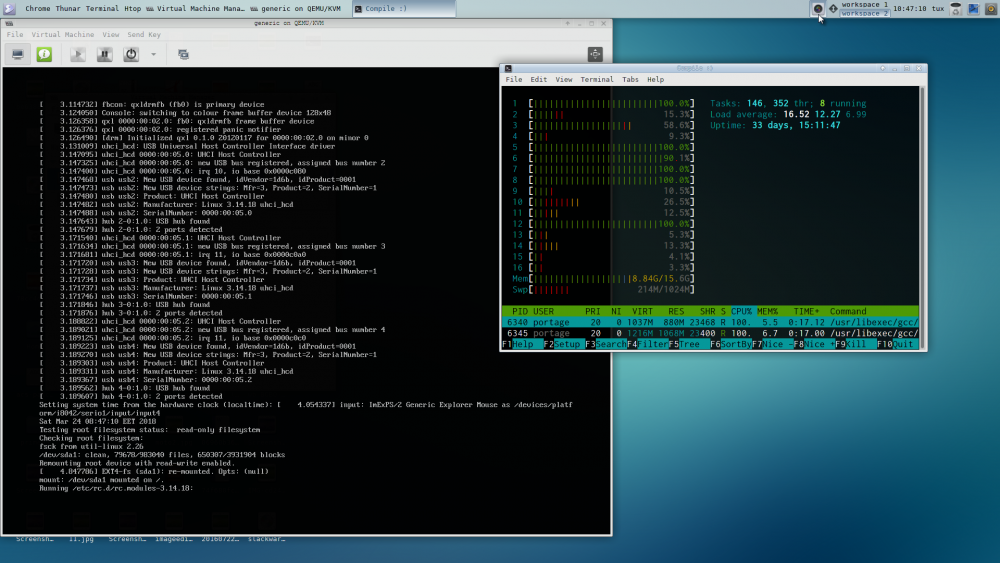Open the shutdown options dropdown arrow
Viewport: 1000px width, 563px height.
[x=153, y=54]
